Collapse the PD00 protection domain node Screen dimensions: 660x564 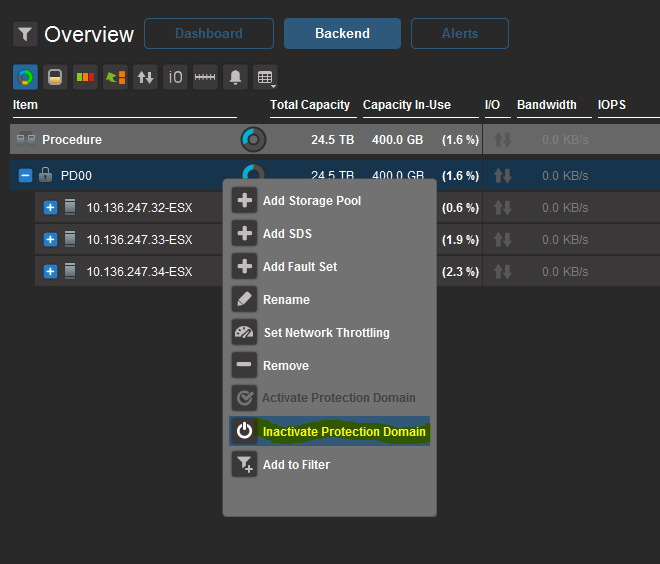pyautogui.click(x=26, y=176)
